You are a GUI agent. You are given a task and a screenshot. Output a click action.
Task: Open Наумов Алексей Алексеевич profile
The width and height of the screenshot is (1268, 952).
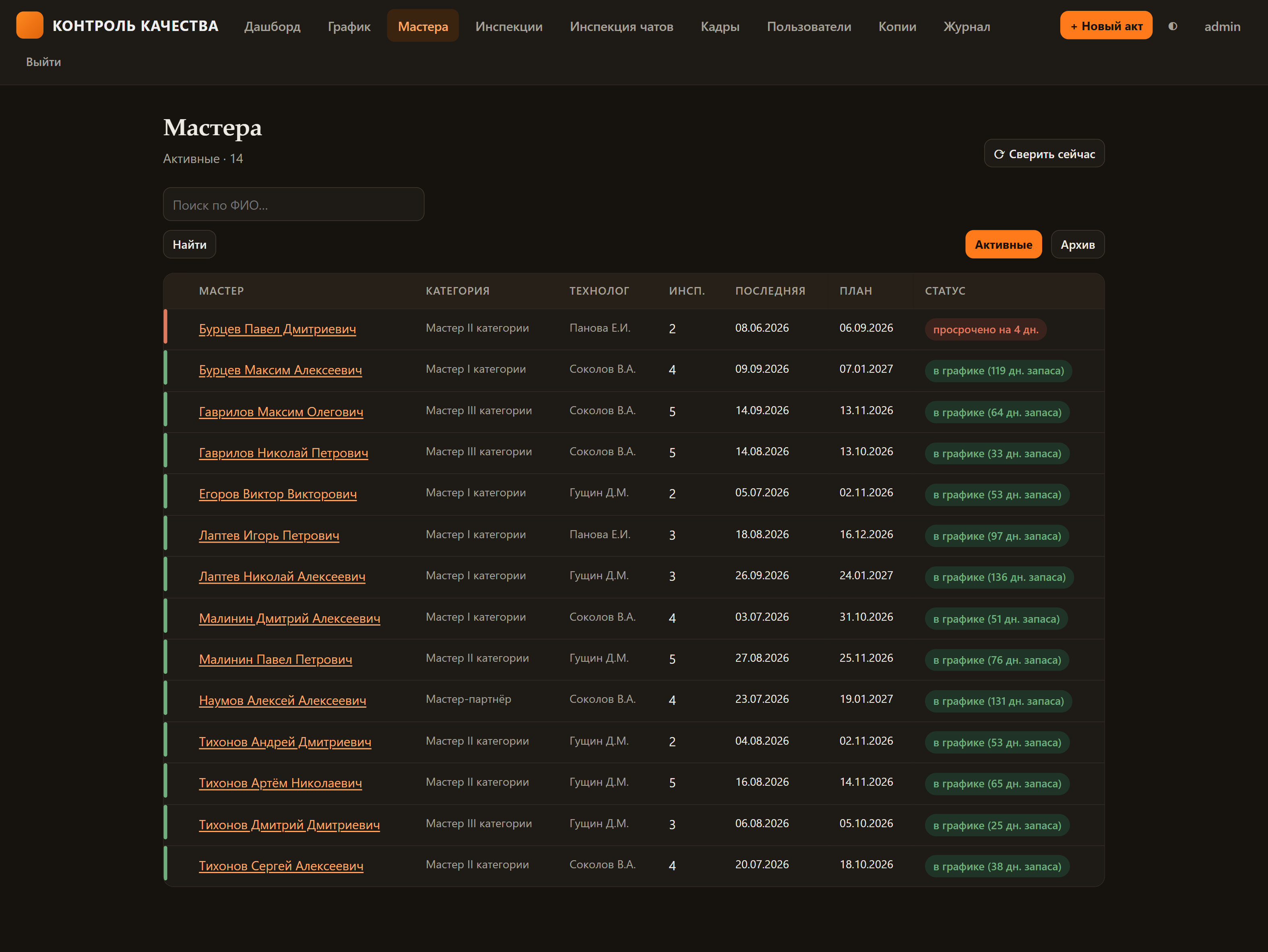pos(283,700)
